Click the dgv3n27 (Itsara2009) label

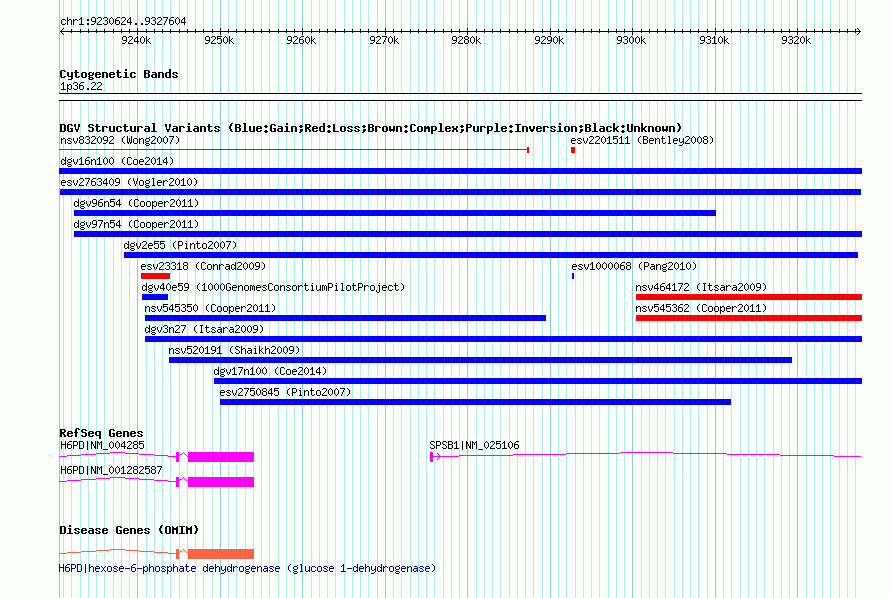click(204, 329)
